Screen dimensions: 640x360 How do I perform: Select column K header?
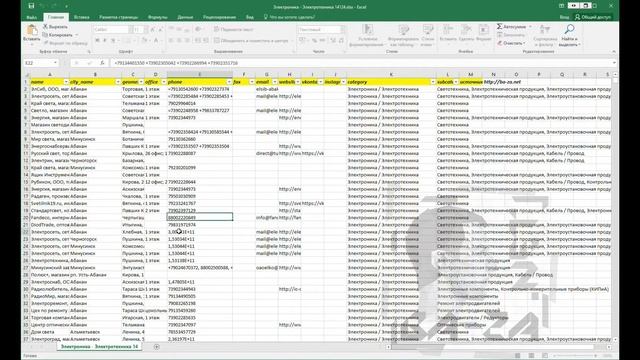[x=391, y=74]
